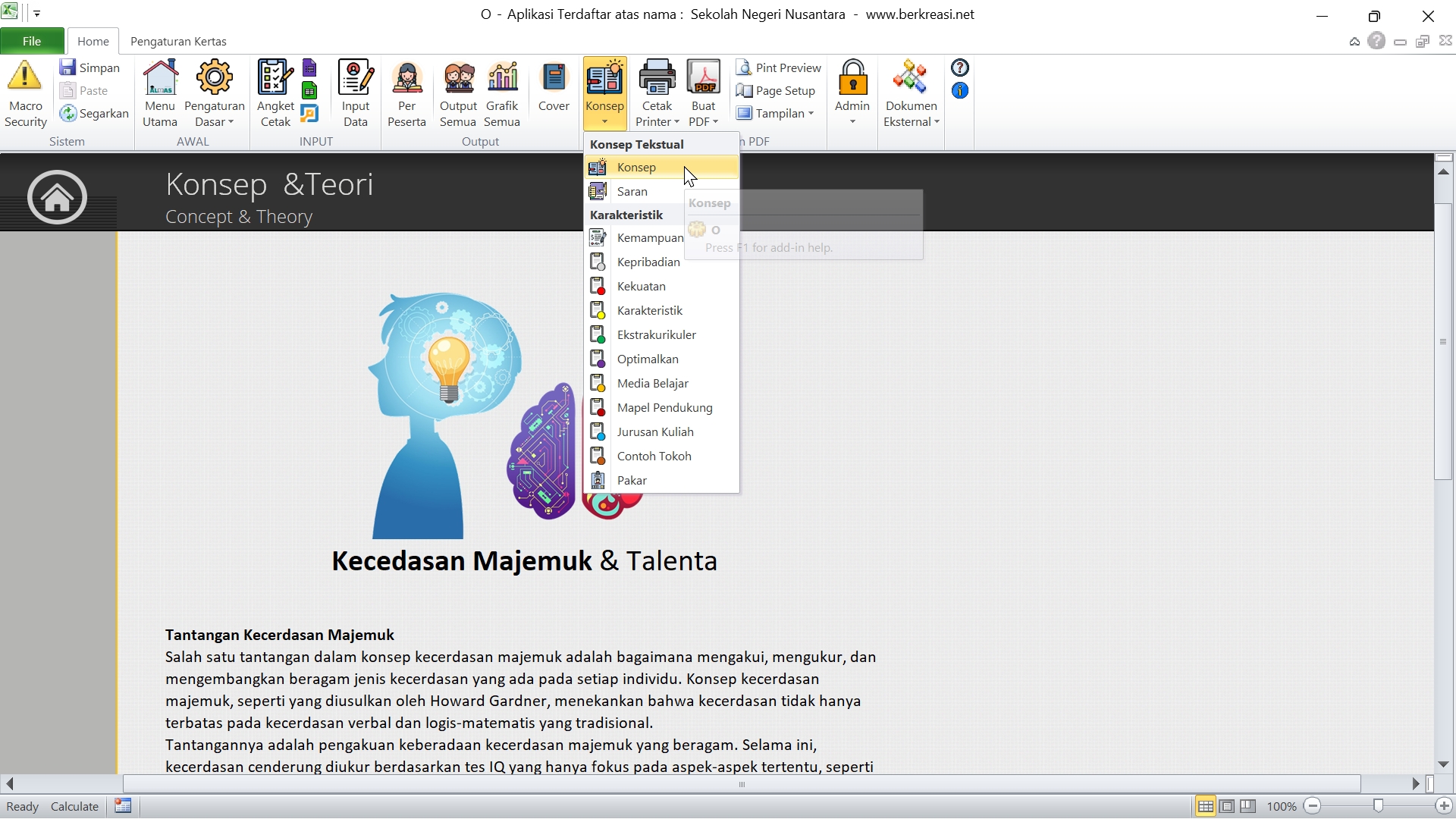1456x819 pixels.
Task: Switch to Pengaturan Kertas tab
Action: 178,41
